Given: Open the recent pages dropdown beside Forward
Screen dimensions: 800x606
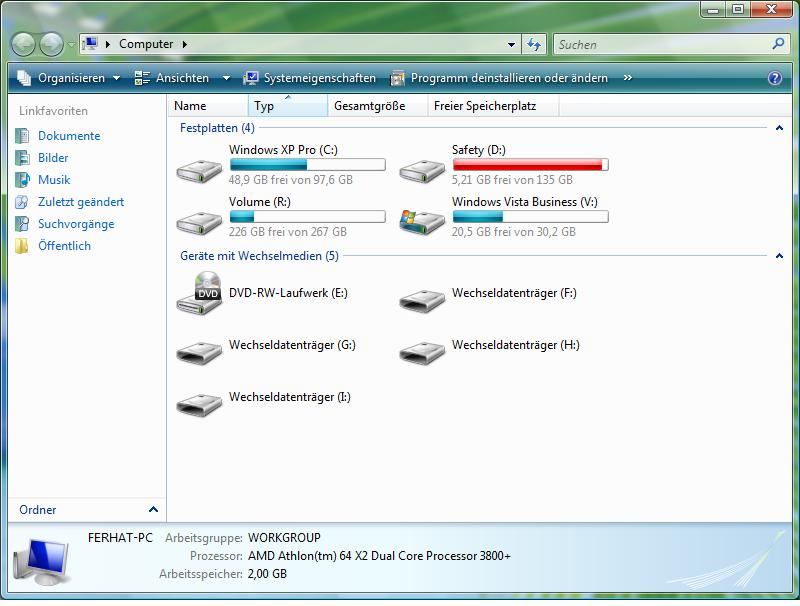Looking at the screenshot, I should [71, 44].
